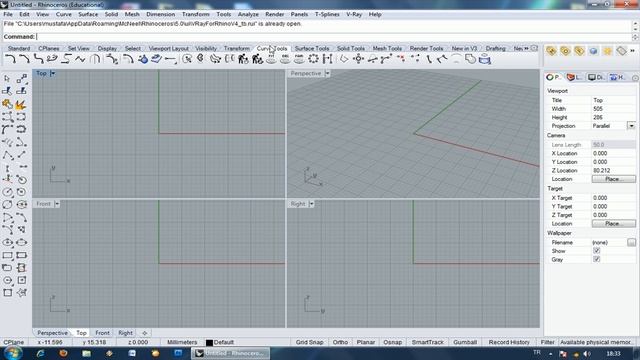Open the Layers panel tab
Screen dimensions: 640x360
pyautogui.click(x=574, y=78)
